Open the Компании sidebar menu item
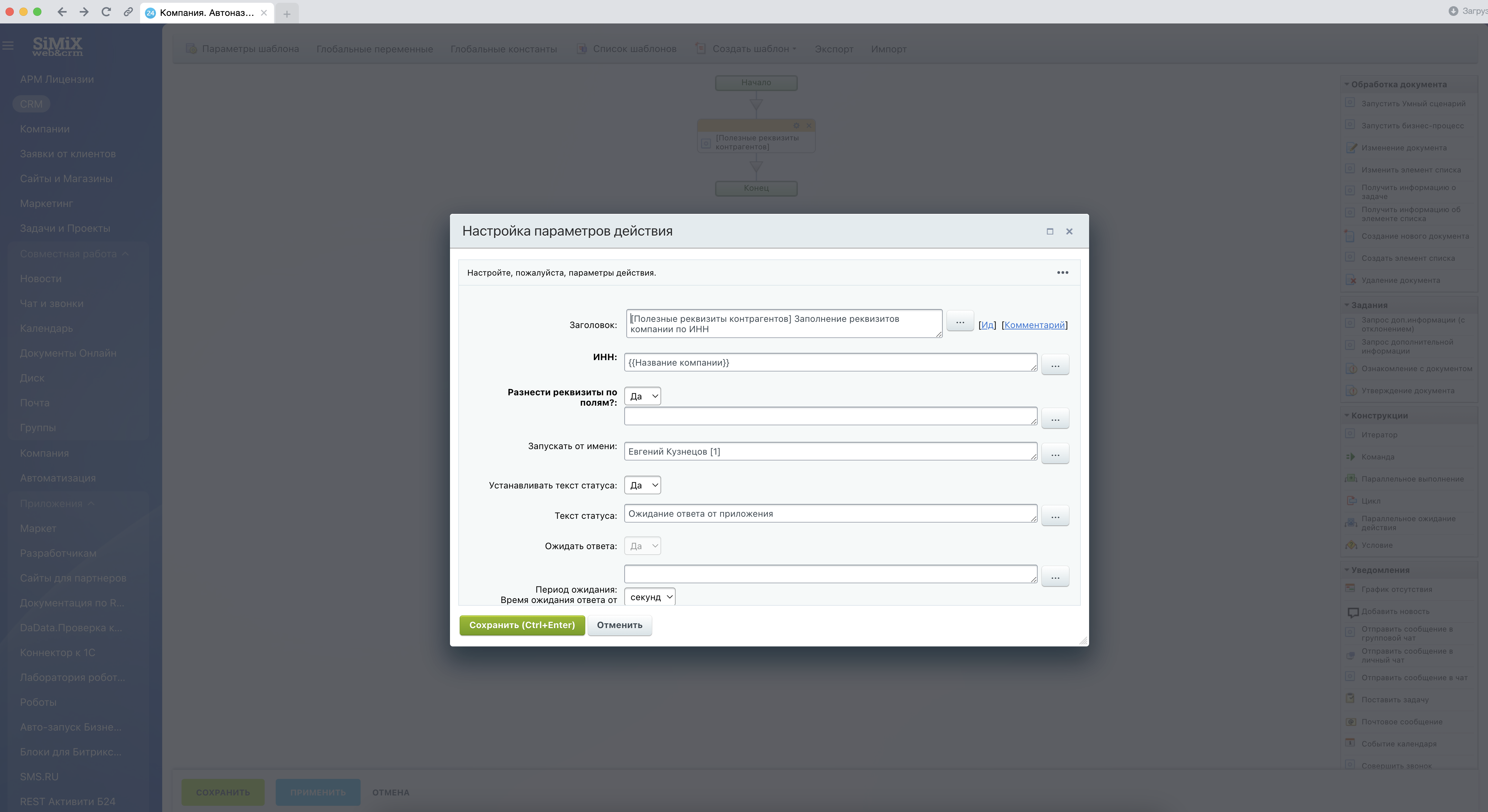This screenshot has width=1488, height=812. coord(45,129)
